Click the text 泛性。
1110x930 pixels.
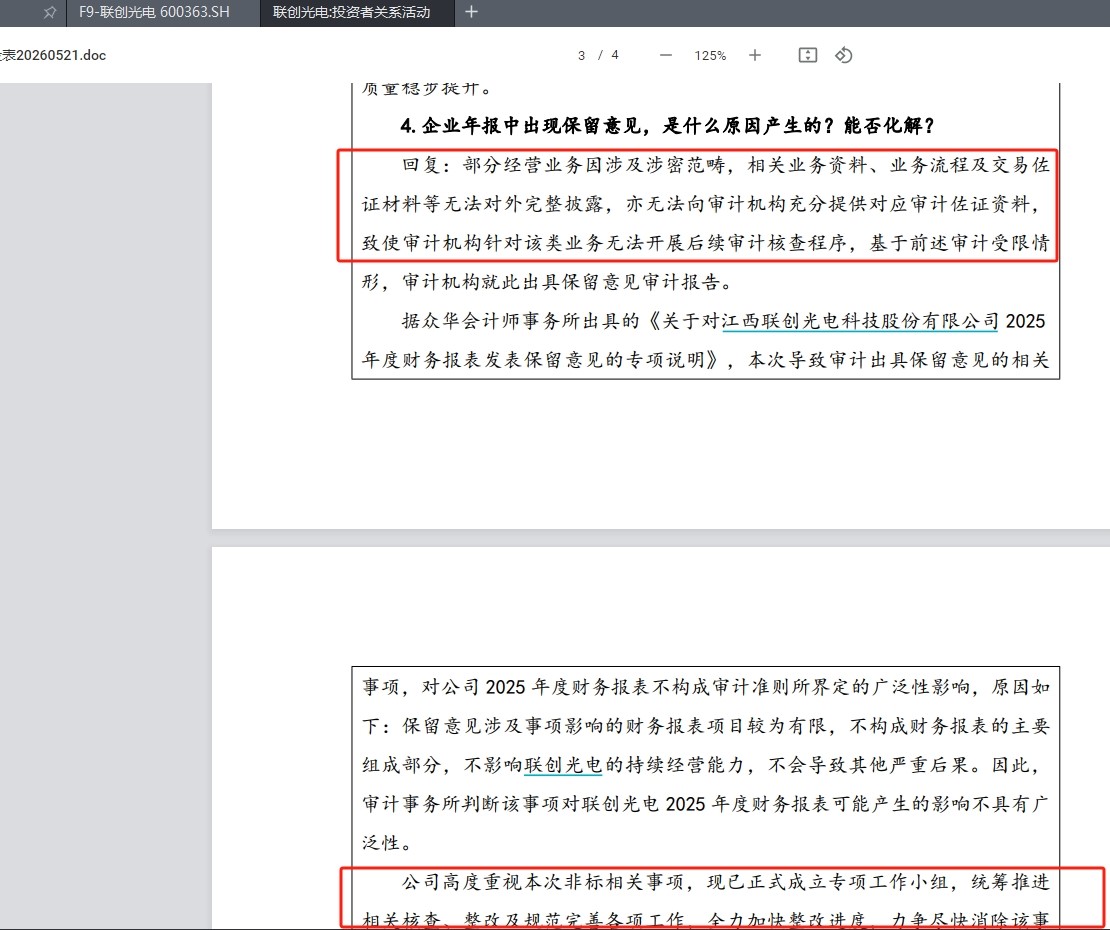[x=387, y=843]
